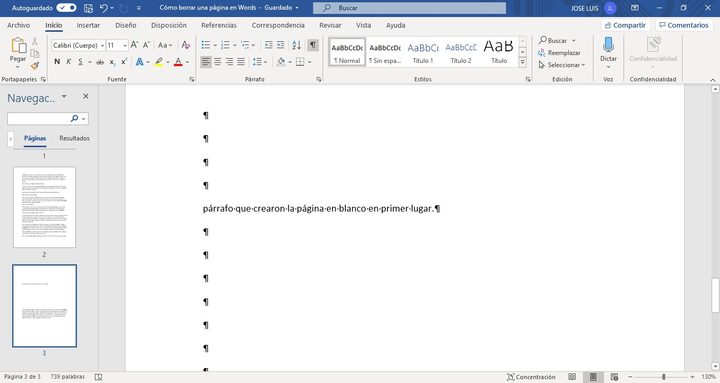Switch to the Diseño tab
Image resolution: width=720 pixels, height=383 pixels.
126,25
